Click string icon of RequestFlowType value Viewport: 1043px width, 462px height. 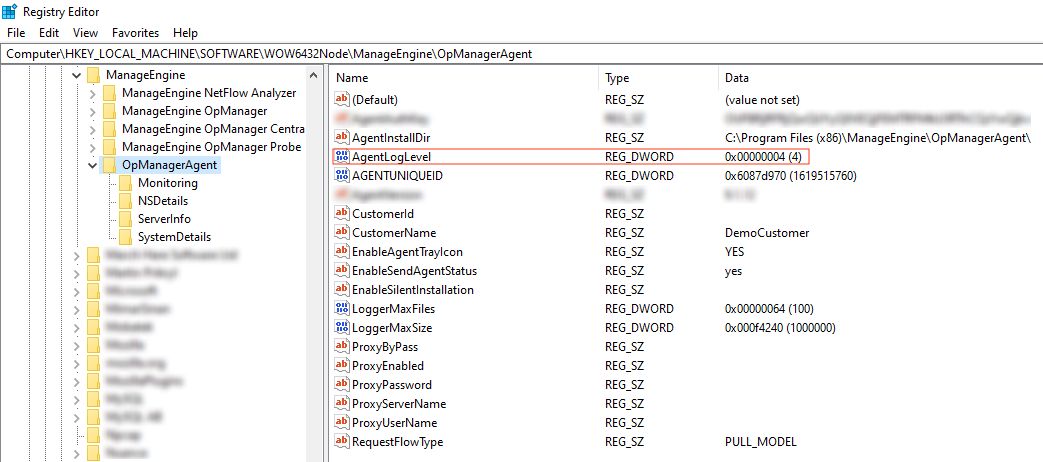342,441
